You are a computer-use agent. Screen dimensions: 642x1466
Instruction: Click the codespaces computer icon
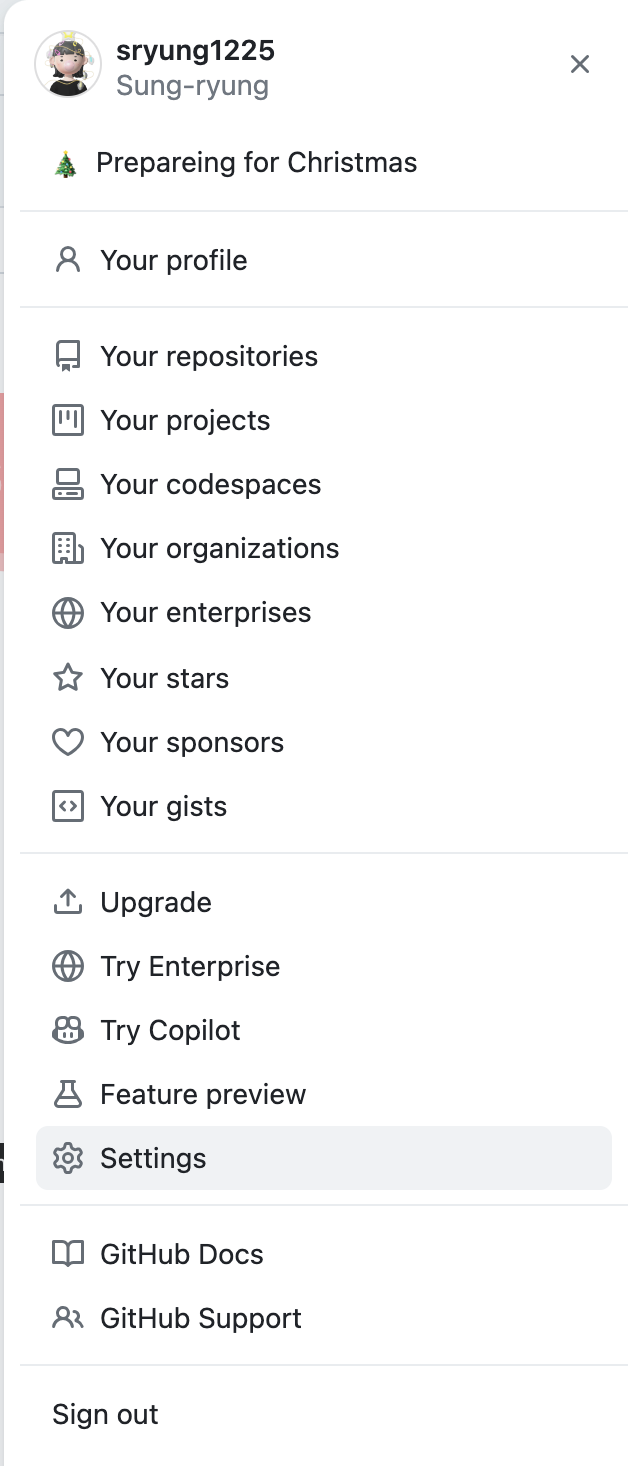67,485
